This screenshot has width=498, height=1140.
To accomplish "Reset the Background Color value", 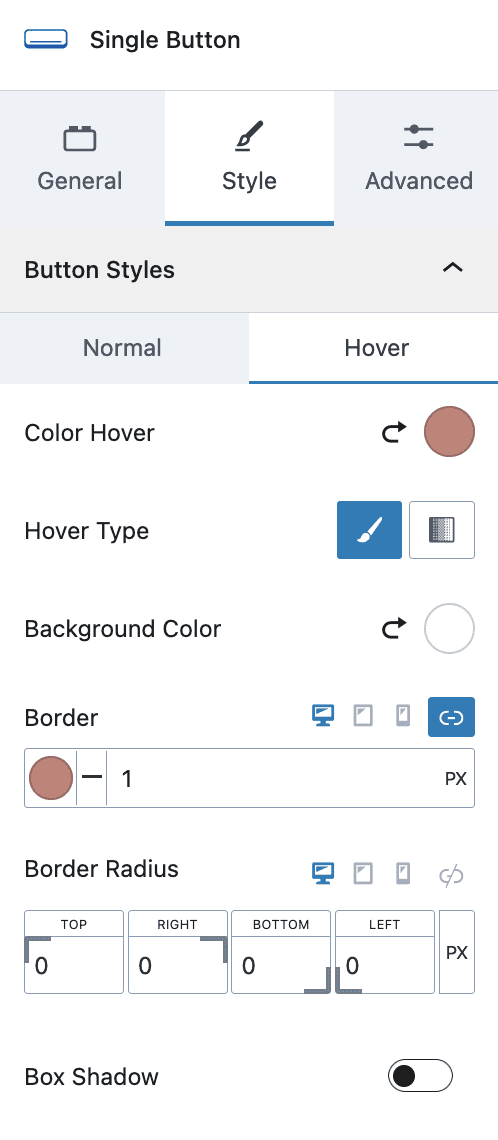I will pos(393,629).
